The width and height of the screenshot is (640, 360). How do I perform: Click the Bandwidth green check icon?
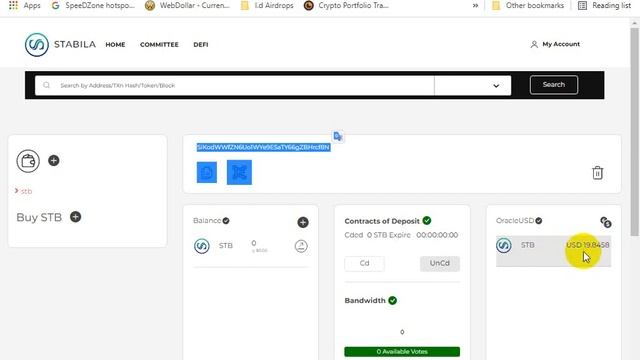pos(393,300)
